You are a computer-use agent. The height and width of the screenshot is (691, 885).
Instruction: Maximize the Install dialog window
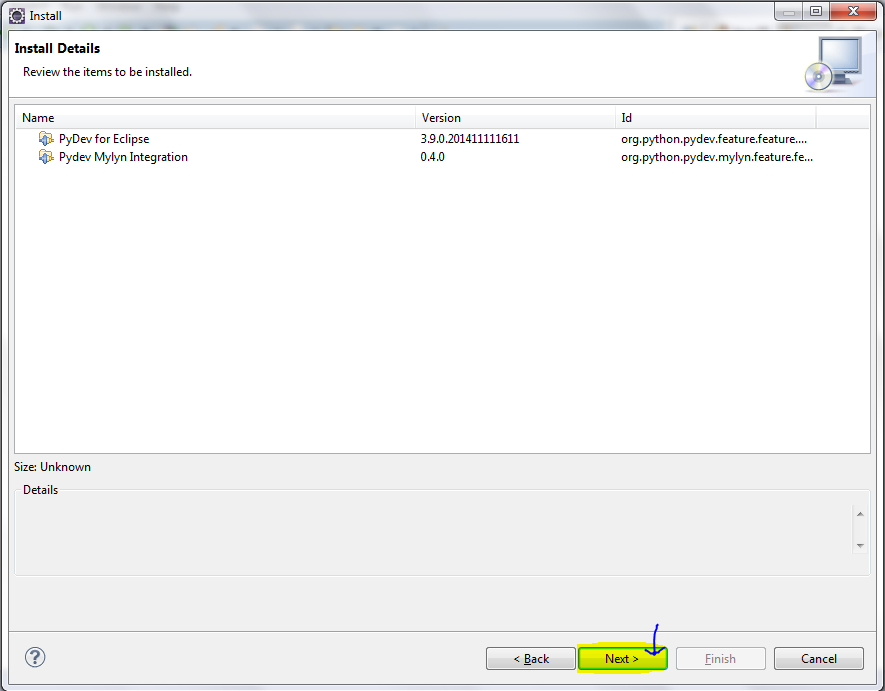(816, 11)
